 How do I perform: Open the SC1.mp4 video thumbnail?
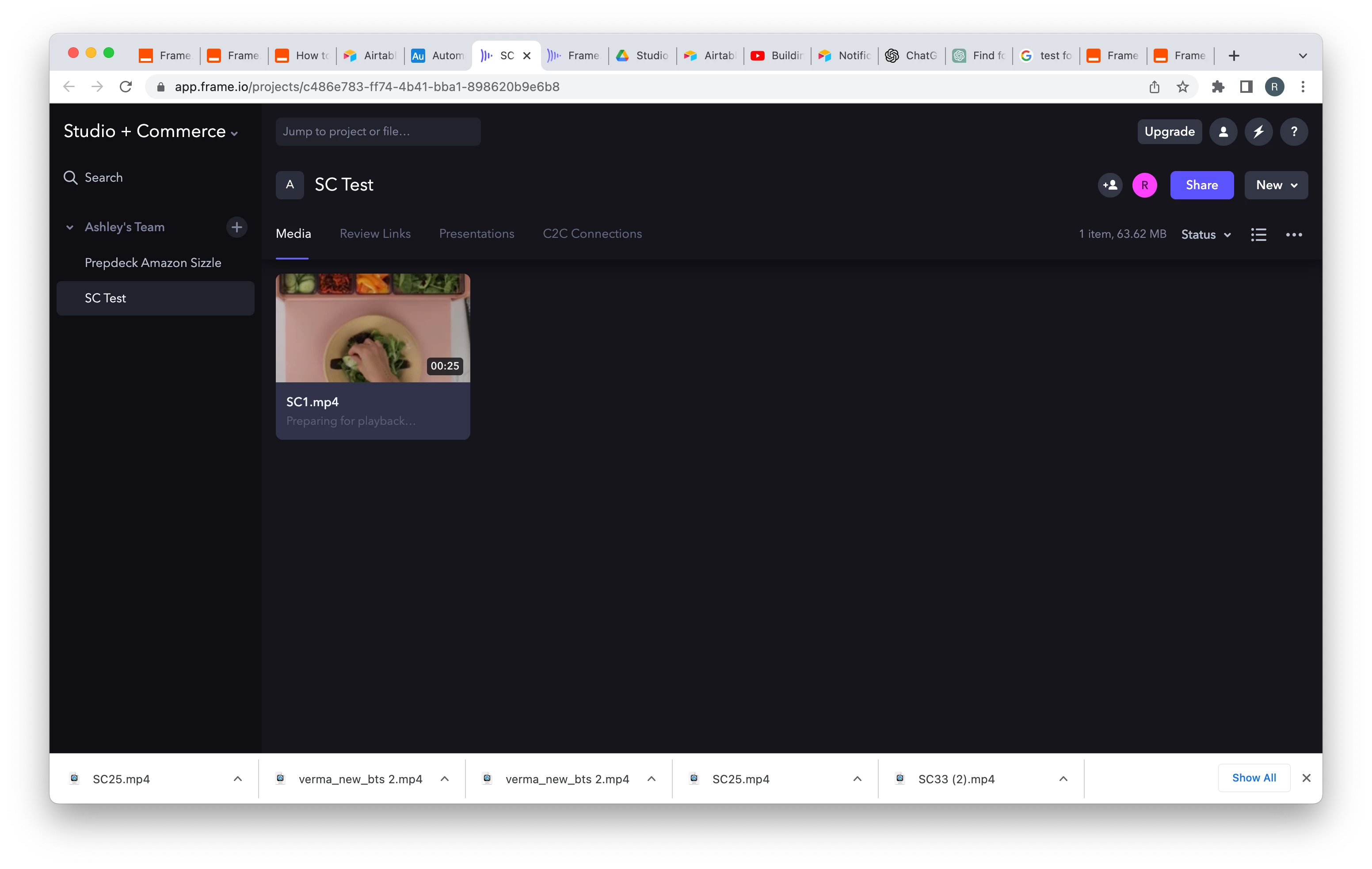[373, 328]
